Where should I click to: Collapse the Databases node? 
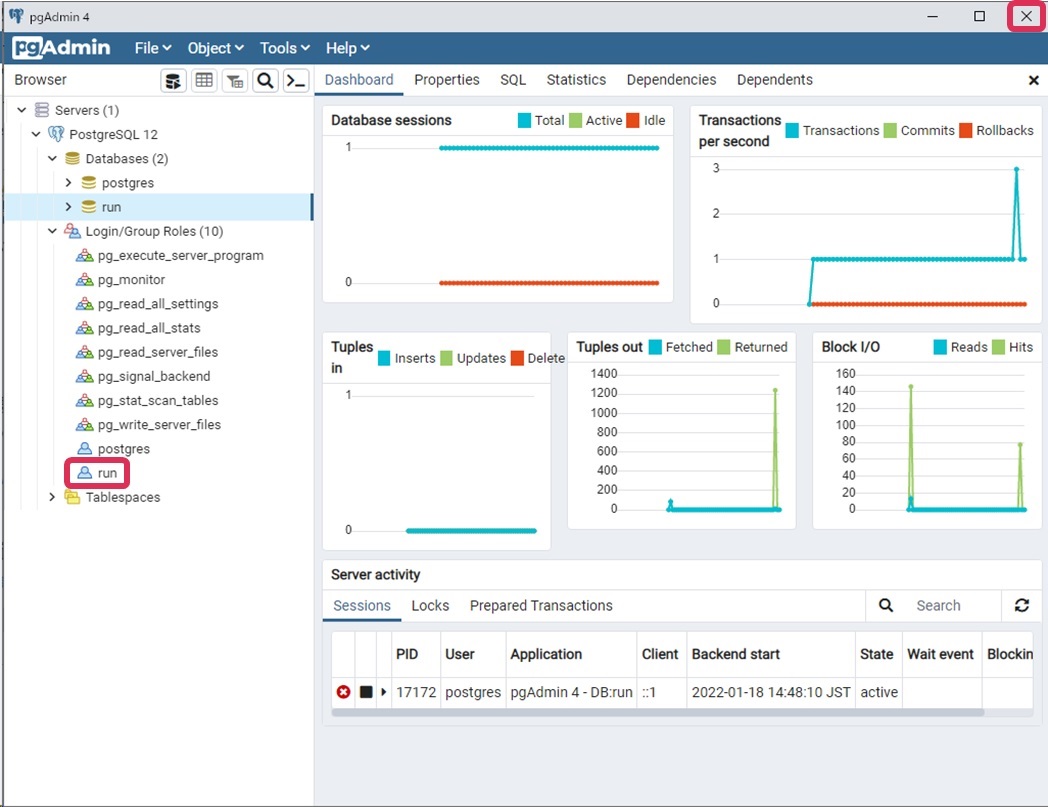[52, 158]
